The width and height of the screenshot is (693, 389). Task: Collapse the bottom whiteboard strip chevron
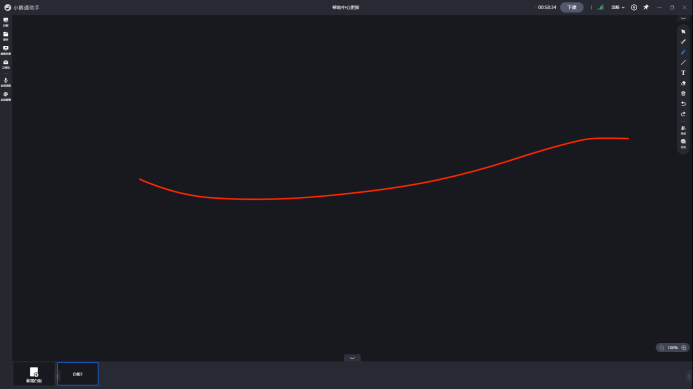(x=352, y=358)
